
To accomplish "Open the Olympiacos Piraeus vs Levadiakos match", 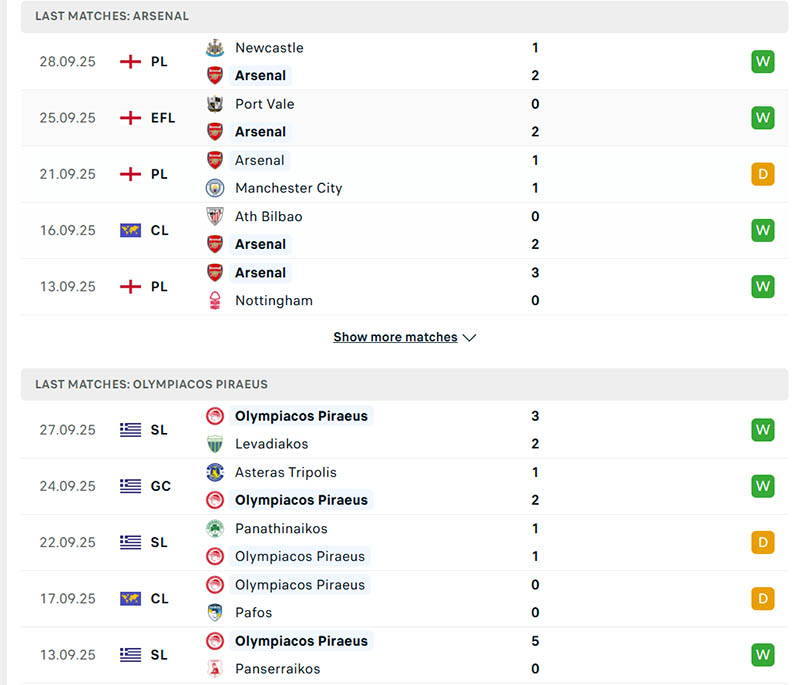I will pos(400,430).
